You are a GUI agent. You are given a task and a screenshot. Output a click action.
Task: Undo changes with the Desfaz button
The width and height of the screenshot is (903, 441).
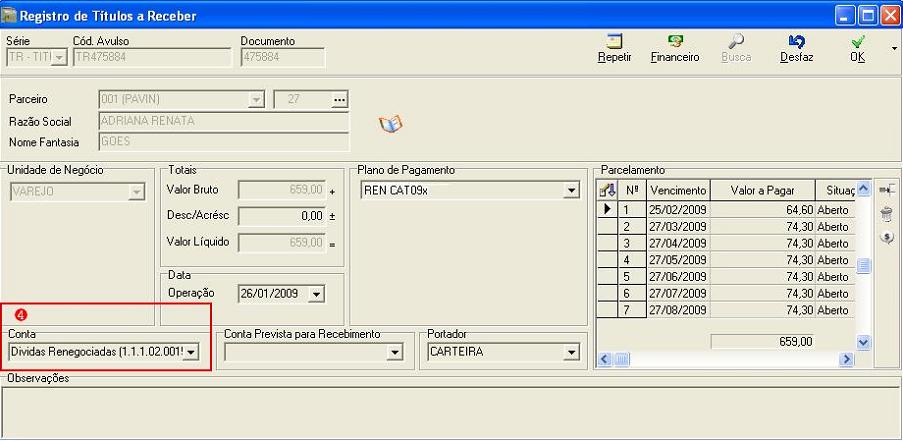click(796, 48)
